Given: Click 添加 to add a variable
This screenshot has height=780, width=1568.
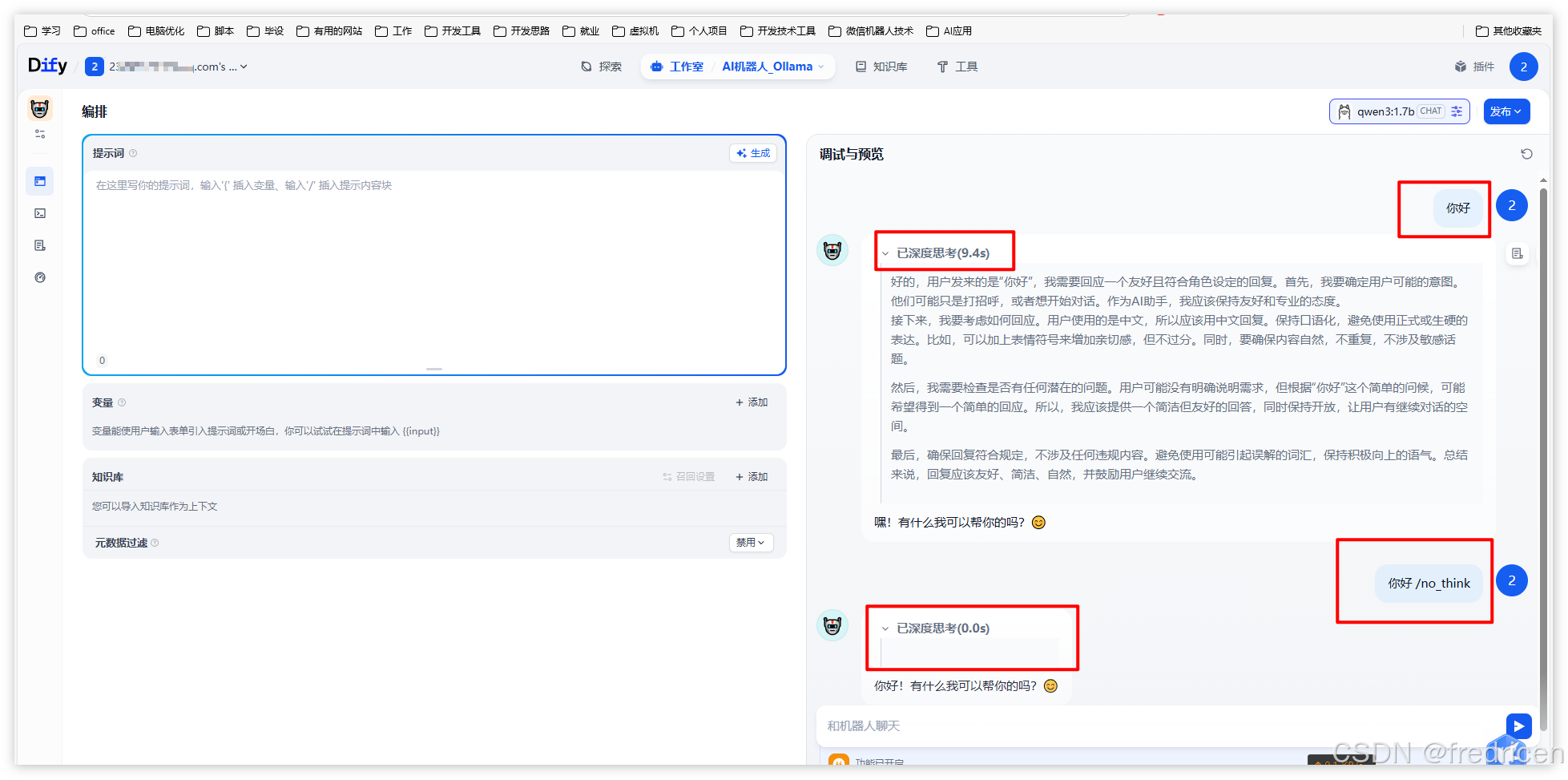Looking at the screenshot, I should 752,402.
